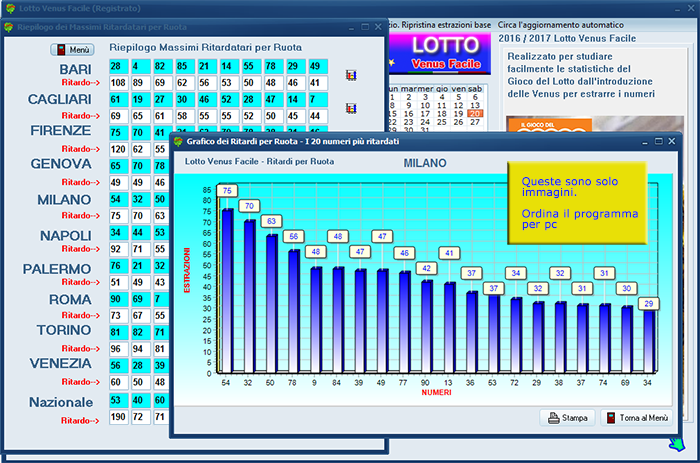Open the Ripristina estrazioni base menu item

click(x=446, y=25)
